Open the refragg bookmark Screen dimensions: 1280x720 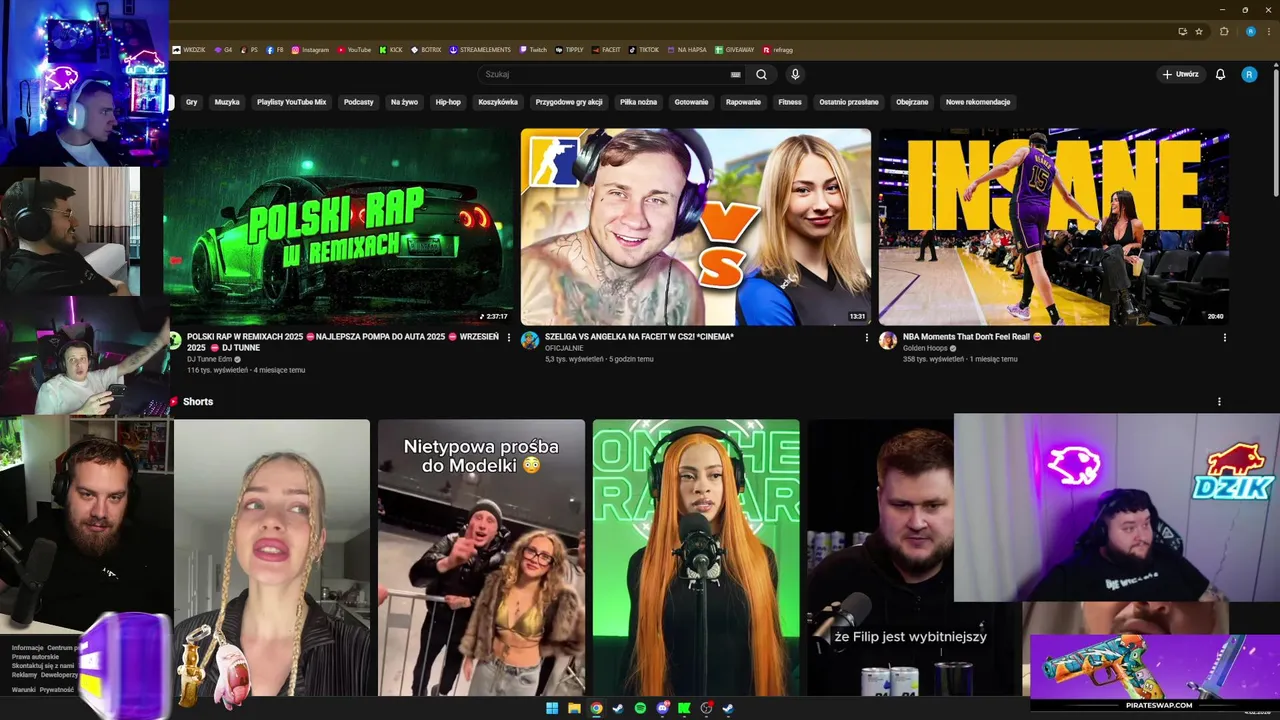tap(778, 49)
